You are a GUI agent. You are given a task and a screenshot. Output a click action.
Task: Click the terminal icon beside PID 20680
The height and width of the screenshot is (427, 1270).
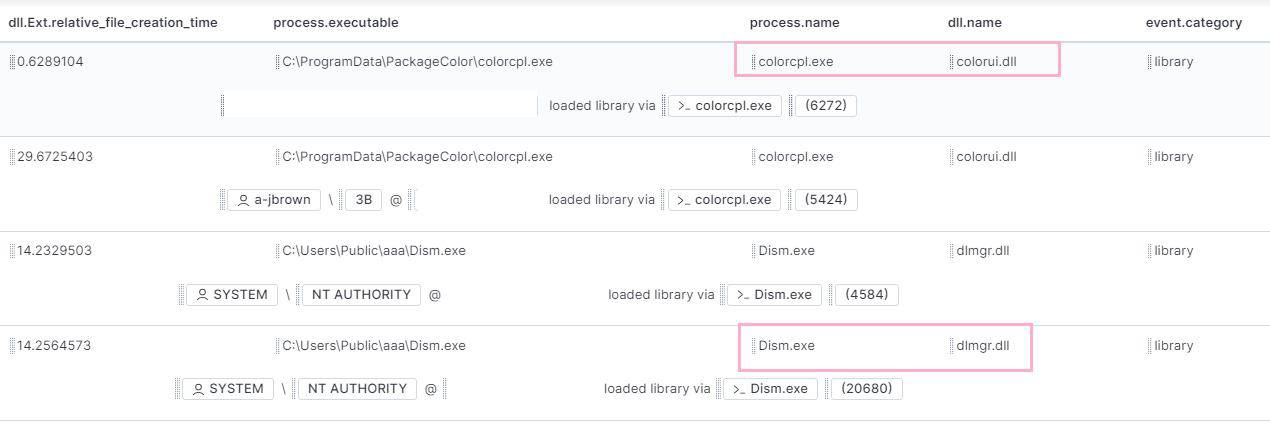coord(737,389)
